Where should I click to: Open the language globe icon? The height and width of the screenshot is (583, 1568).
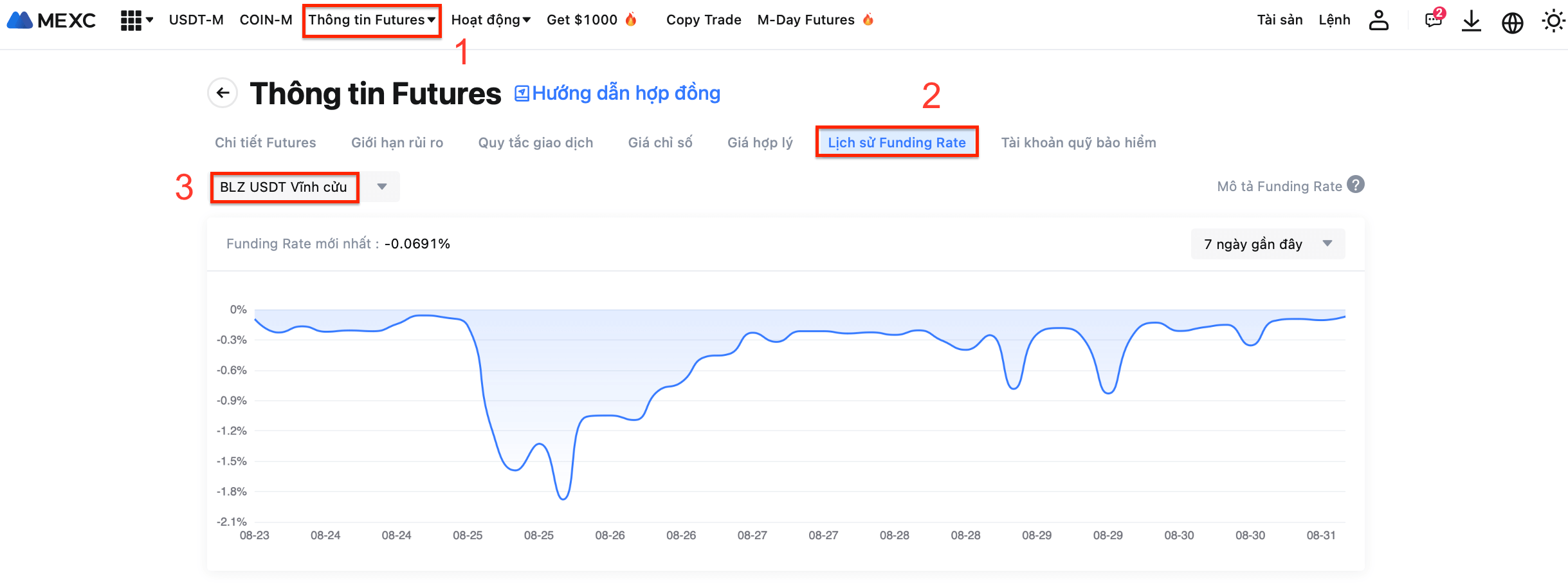1512,22
